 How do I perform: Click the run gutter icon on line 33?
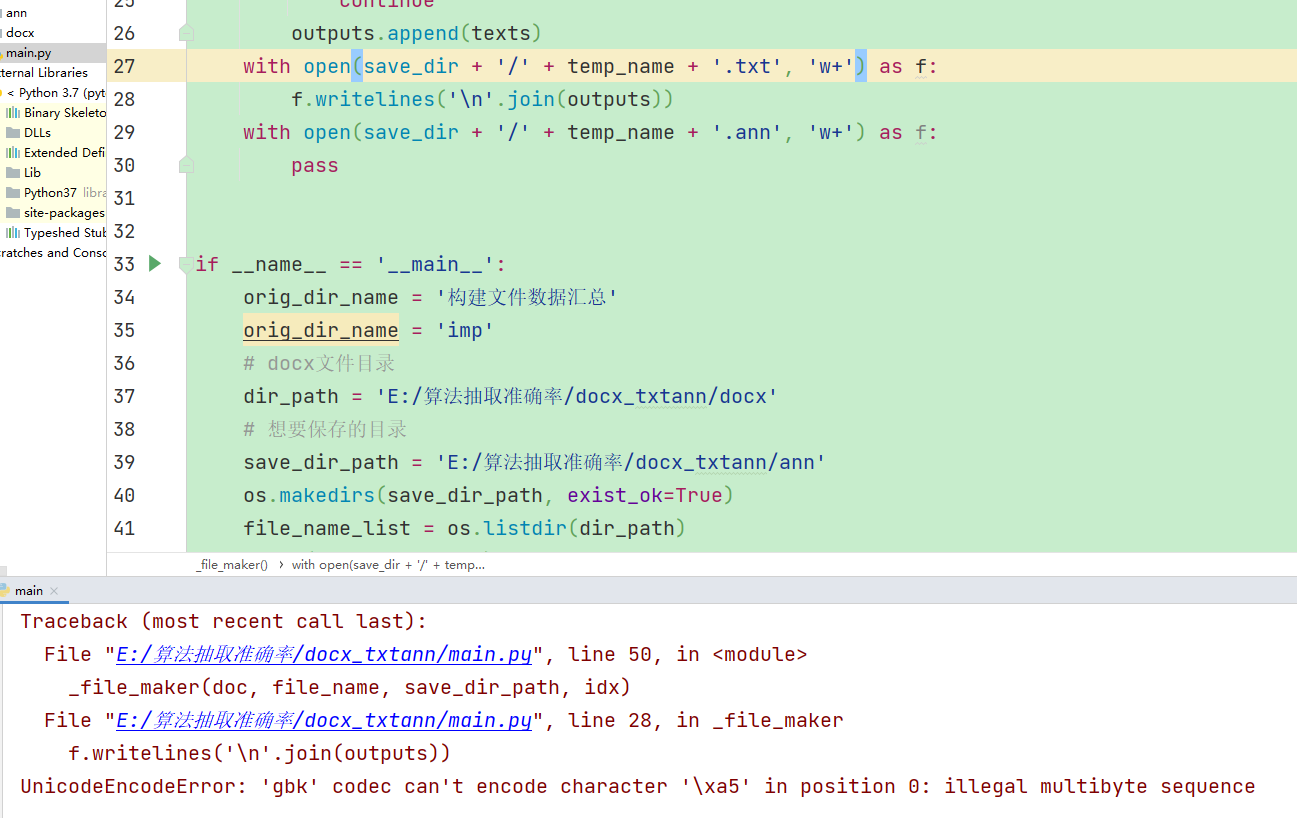(153, 264)
